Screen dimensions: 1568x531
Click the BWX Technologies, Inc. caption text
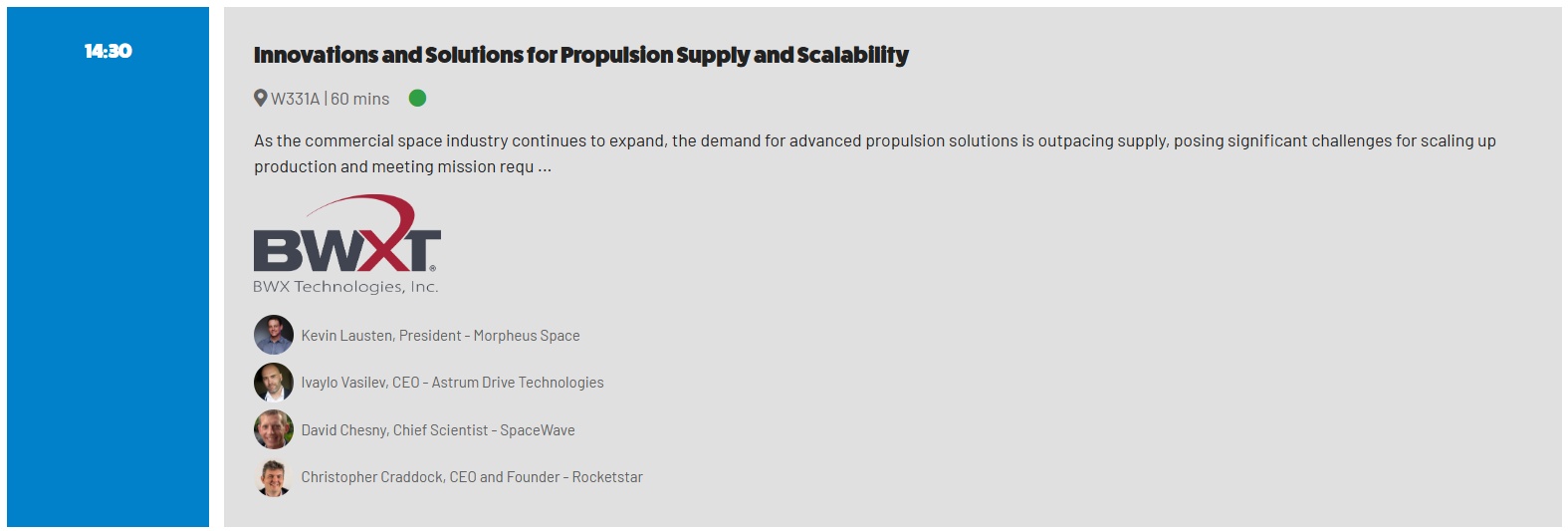click(345, 287)
